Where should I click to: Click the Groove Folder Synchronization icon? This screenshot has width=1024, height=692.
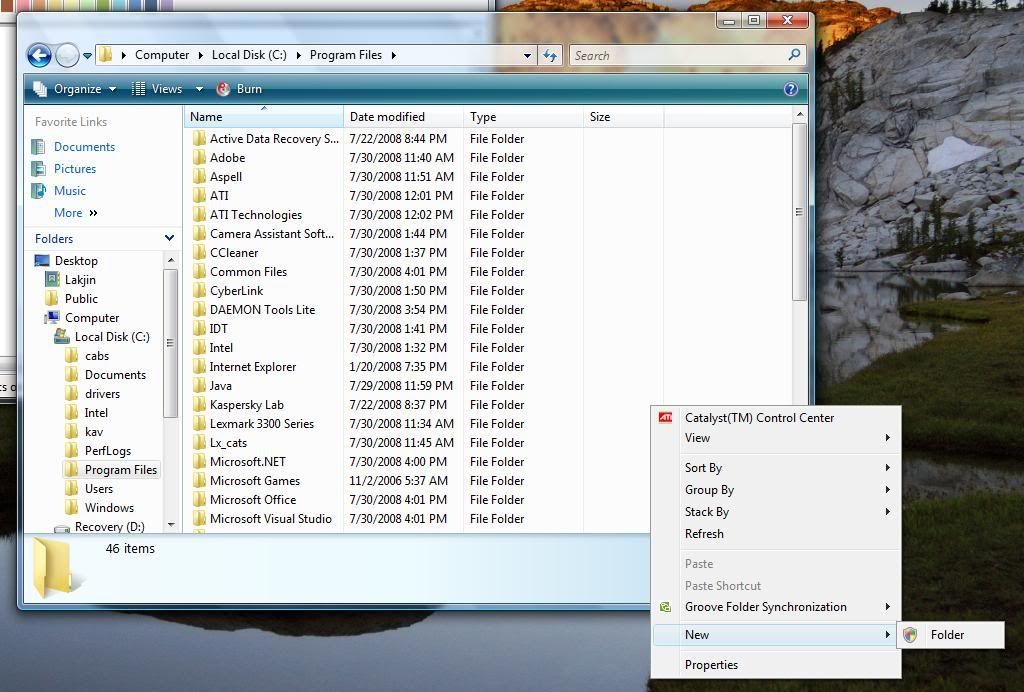(x=665, y=607)
